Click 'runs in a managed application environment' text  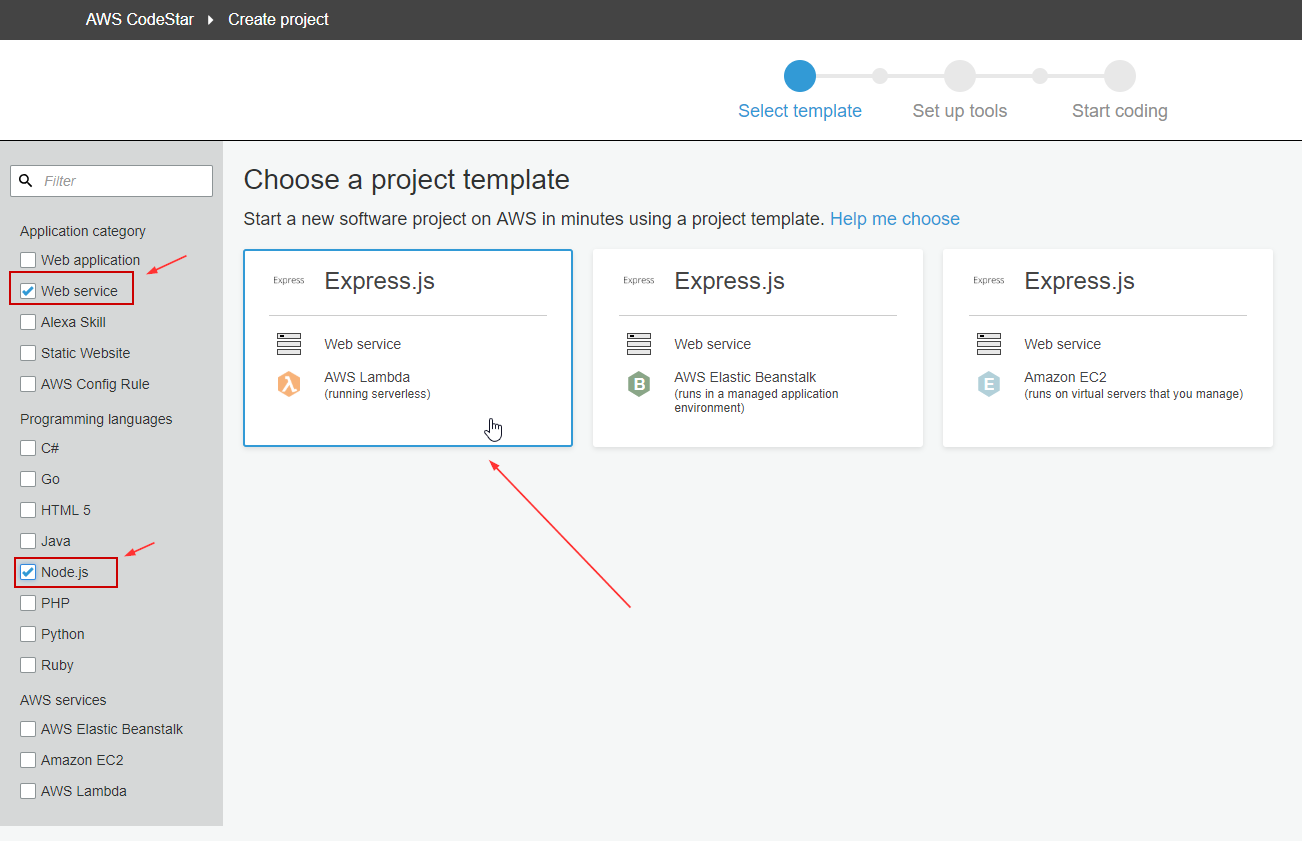click(756, 401)
